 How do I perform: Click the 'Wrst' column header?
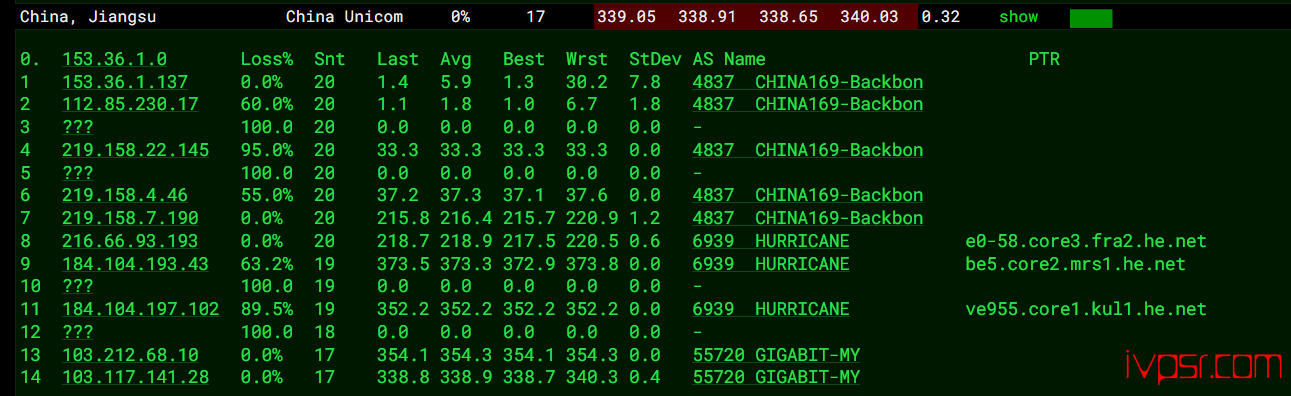click(587, 60)
